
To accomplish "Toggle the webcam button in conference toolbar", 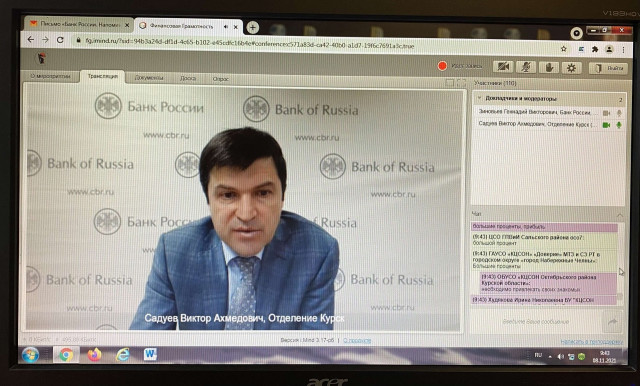I will pyautogui.click(x=503, y=67).
